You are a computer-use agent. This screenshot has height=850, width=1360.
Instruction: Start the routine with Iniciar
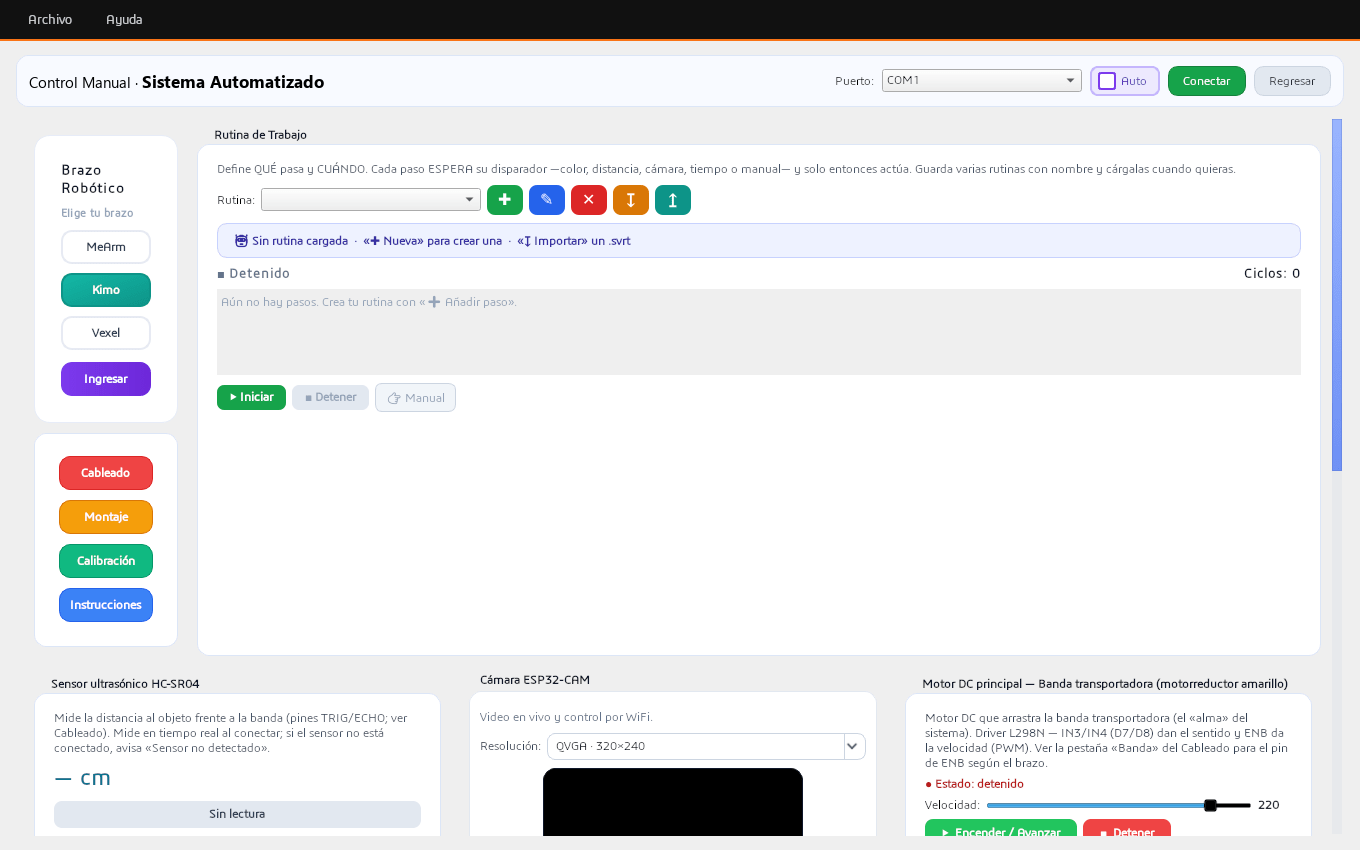tap(251, 397)
